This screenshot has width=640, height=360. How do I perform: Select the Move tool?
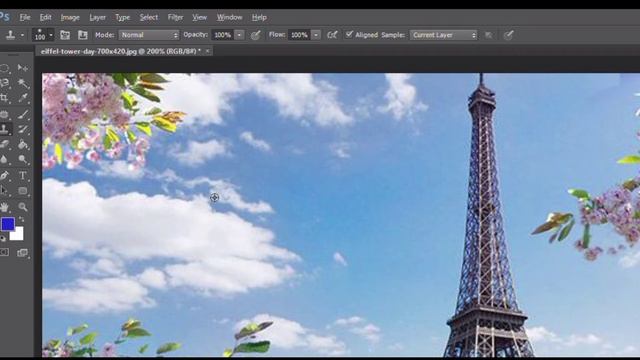[22, 68]
